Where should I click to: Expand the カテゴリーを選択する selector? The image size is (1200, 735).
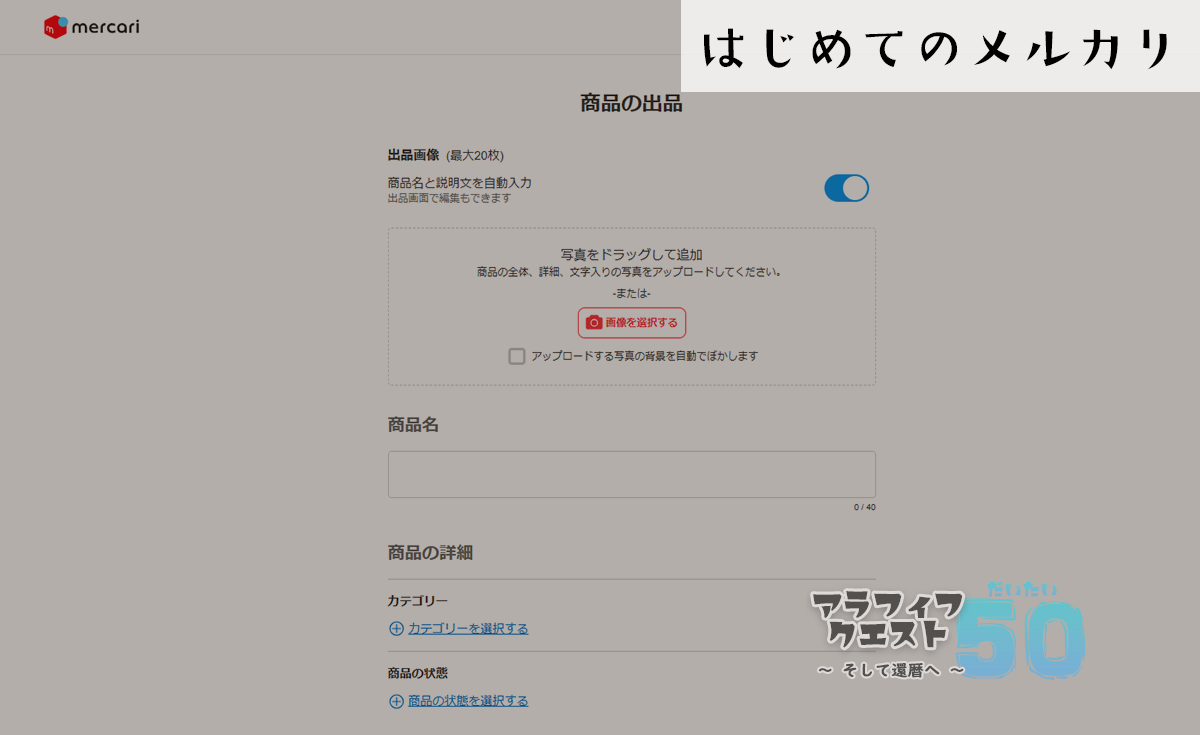pos(468,629)
